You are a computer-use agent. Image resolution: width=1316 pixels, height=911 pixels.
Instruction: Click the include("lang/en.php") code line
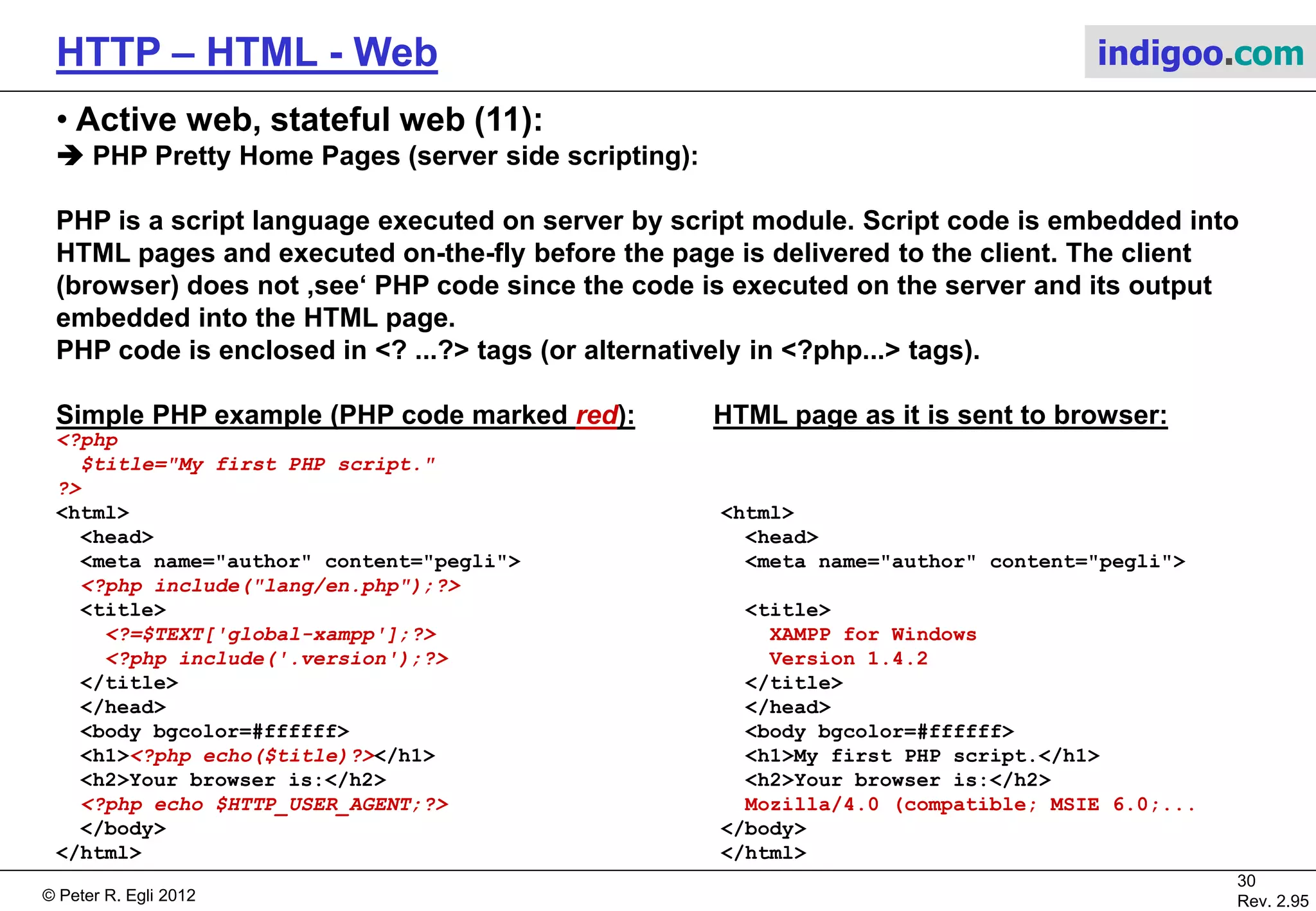(271, 586)
